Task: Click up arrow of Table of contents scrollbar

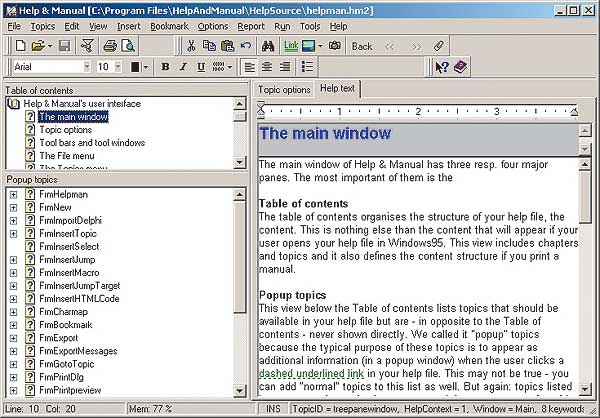Action: coord(240,103)
